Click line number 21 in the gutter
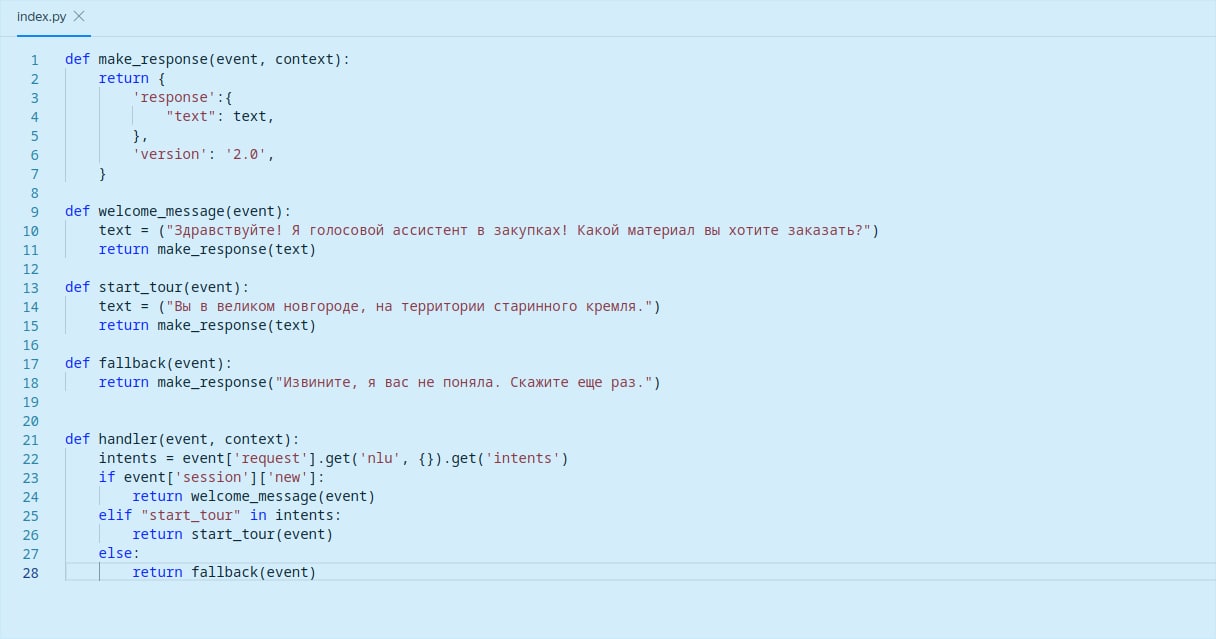Viewport: 1216px width, 639px height. click(30, 440)
